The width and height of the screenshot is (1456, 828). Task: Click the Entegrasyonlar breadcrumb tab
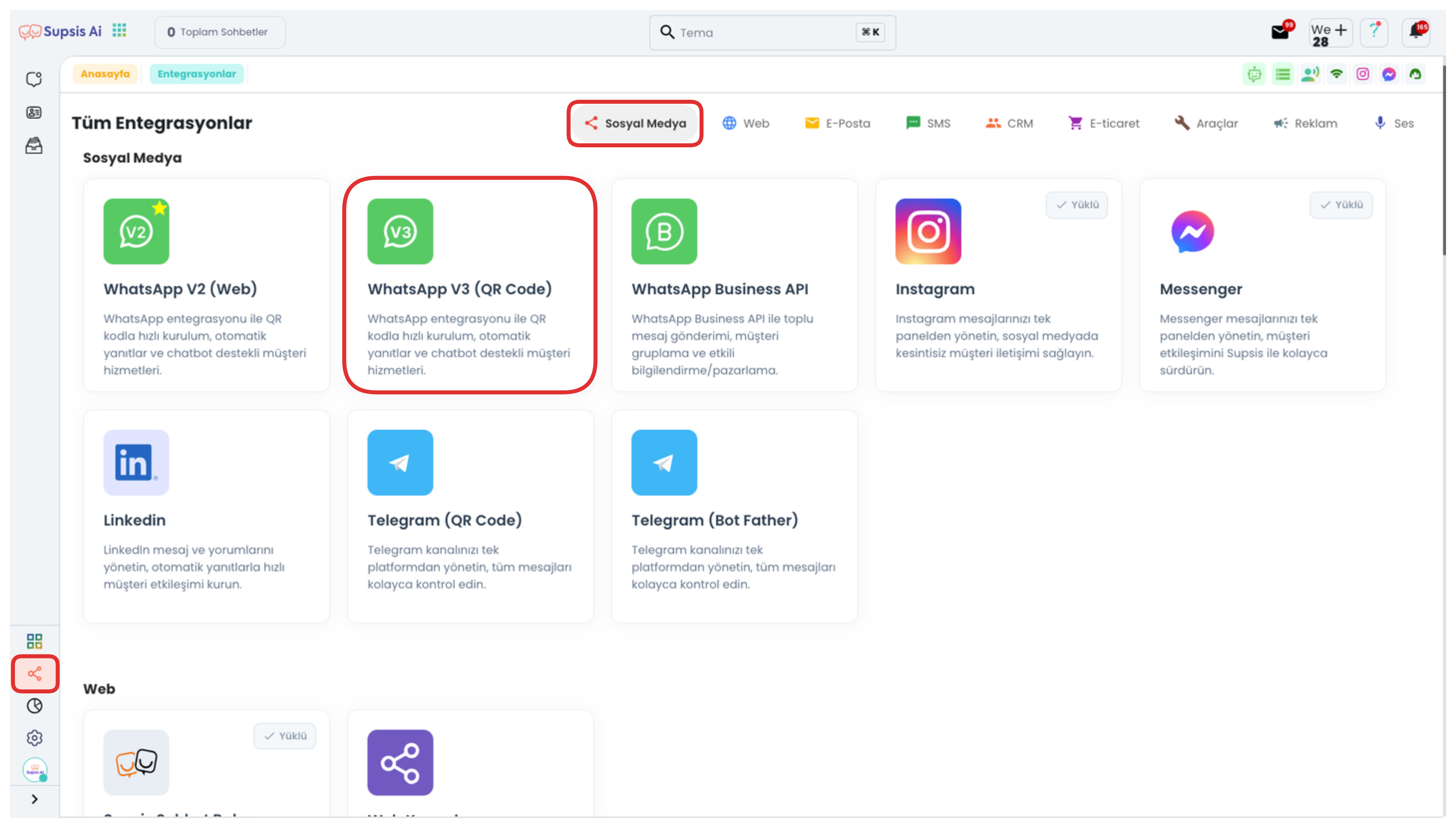(197, 74)
